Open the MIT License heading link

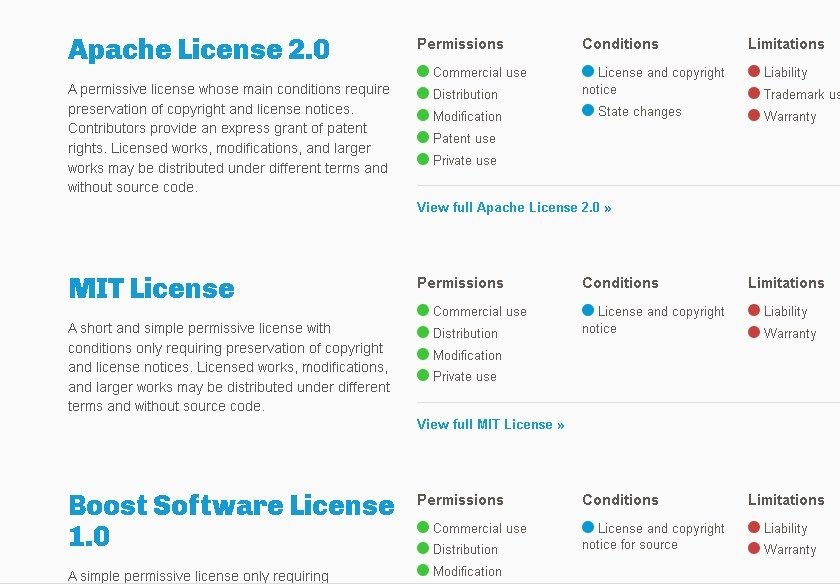pos(152,288)
